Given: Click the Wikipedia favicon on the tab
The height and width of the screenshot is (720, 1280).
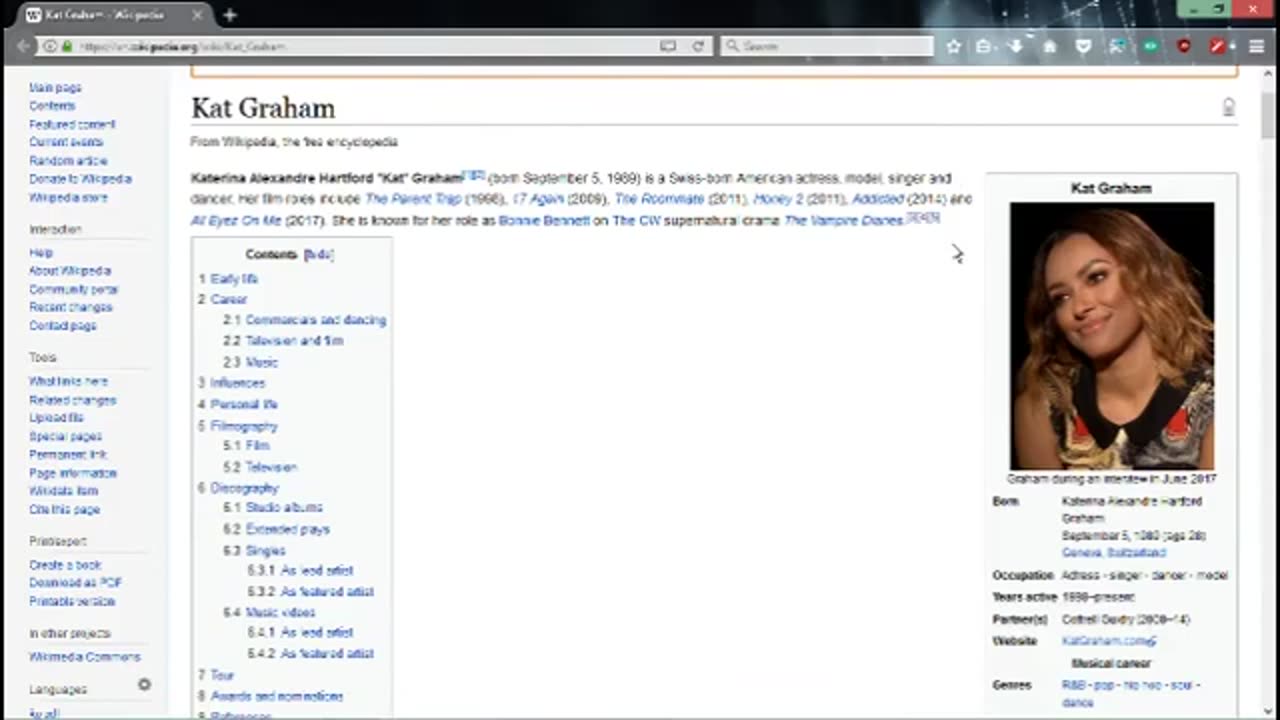Looking at the screenshot, I should 34,15.
